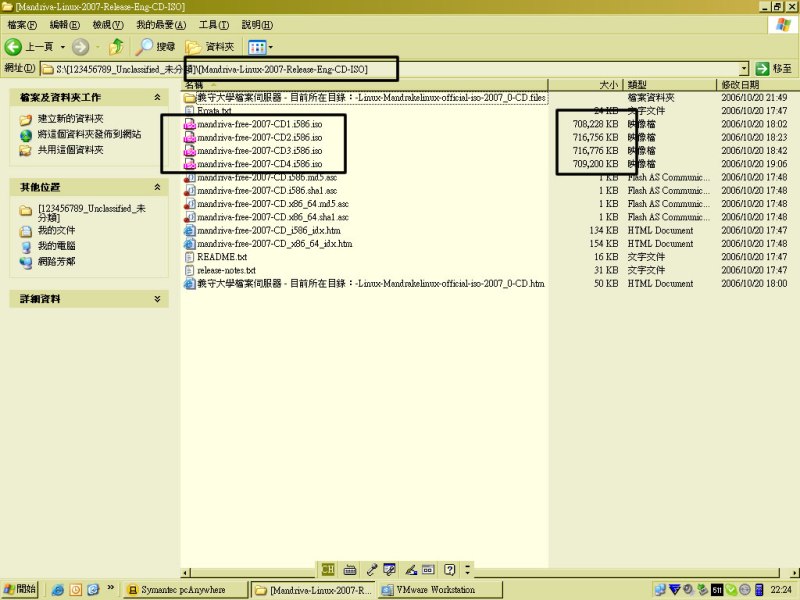Open the Views icon menu
The width and height of the screenshot is (800, 600).
click(257, 47)
